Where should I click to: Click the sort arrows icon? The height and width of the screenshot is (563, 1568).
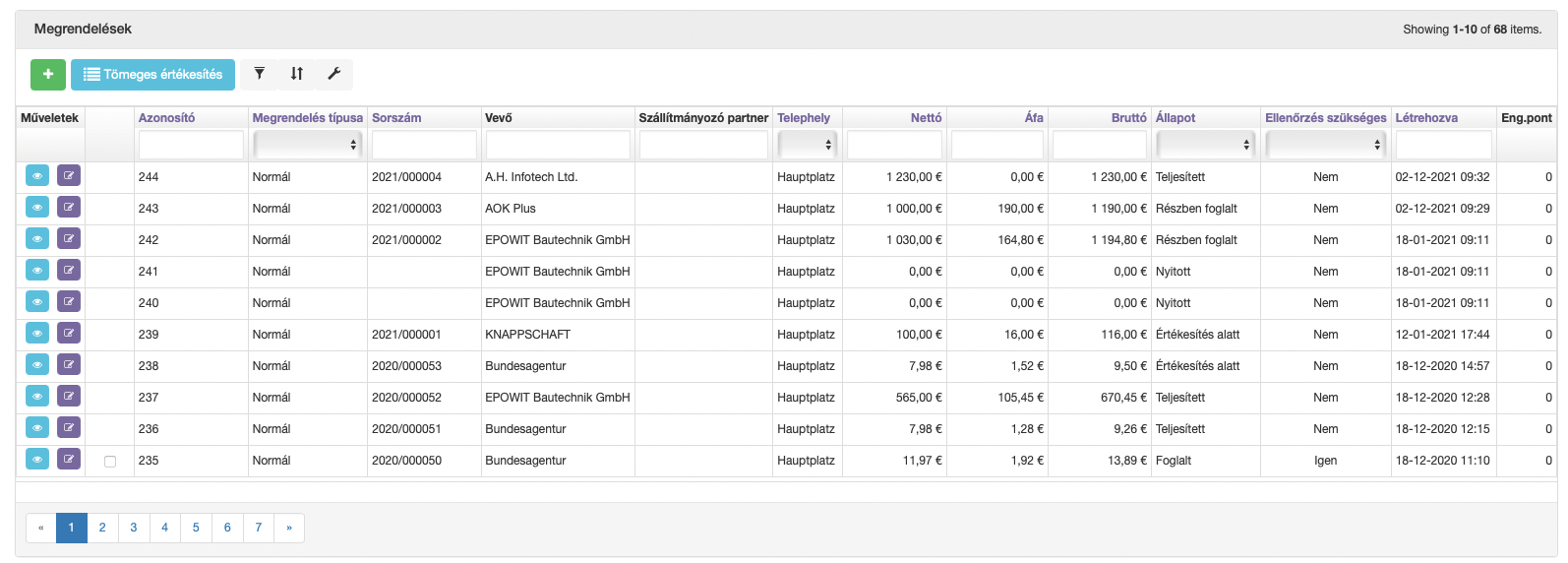coord(297,74)
